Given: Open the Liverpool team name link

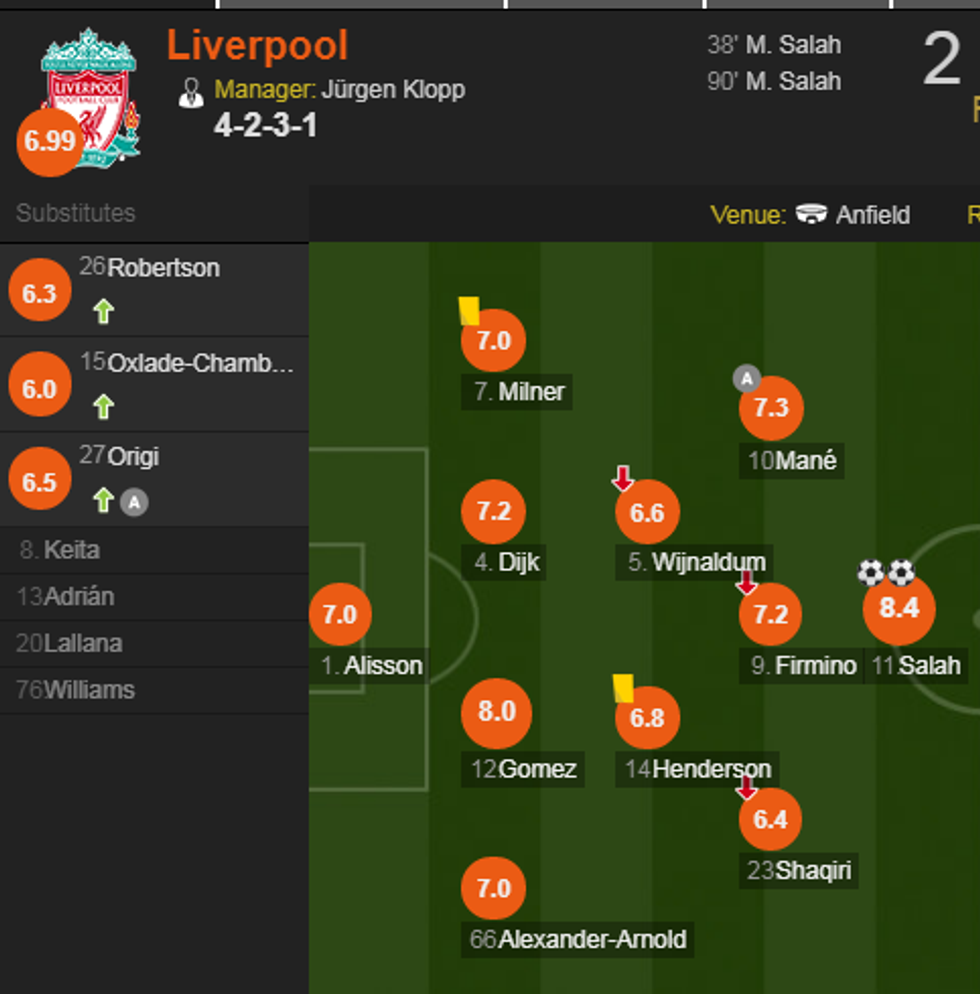Looking at the screenshot, I should (257, 46).
